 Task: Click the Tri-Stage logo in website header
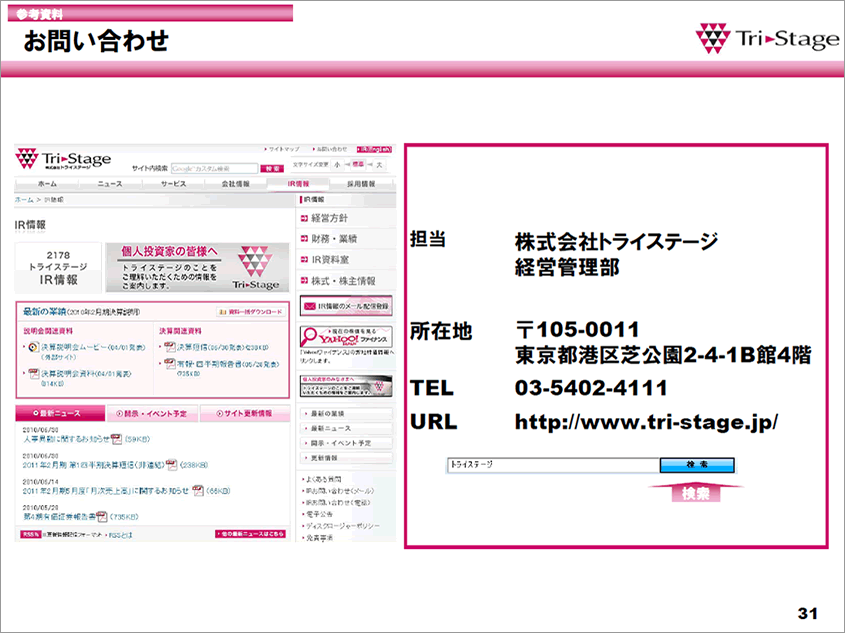pyautogui.click(x=63, y=159)
